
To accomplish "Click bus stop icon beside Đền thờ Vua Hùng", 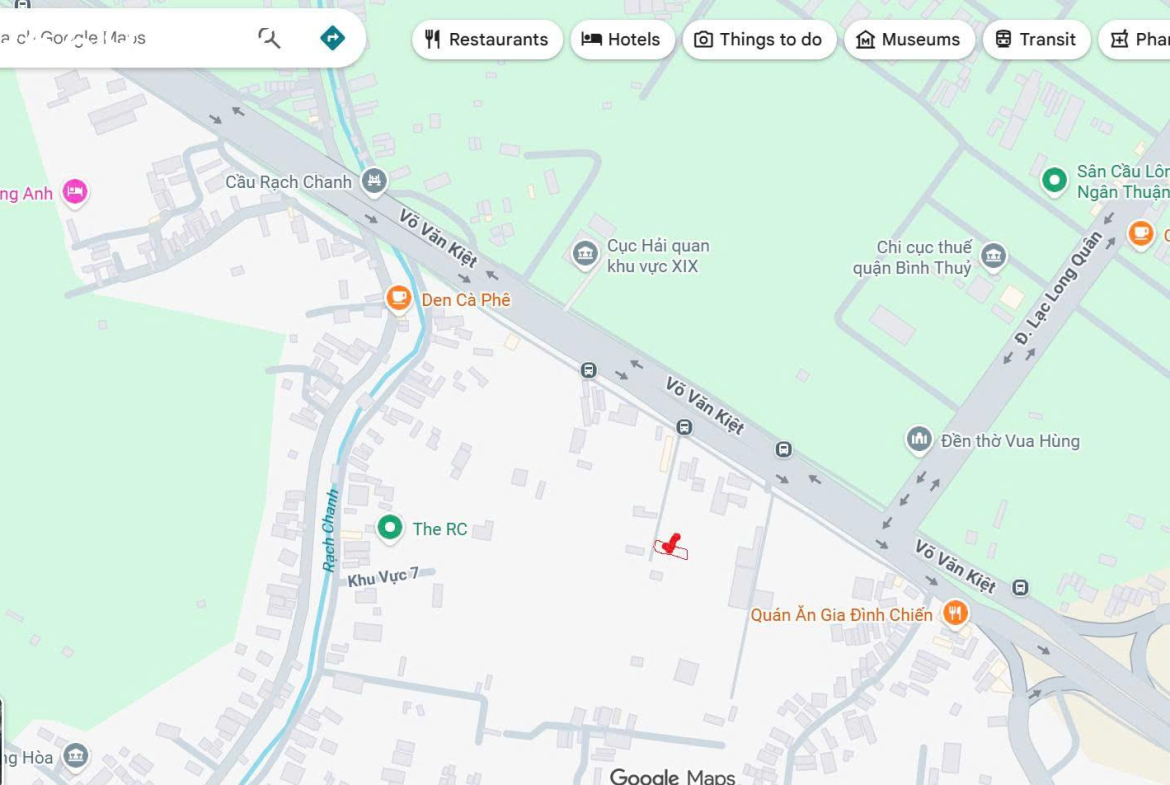I will click(x=783, y=449).
